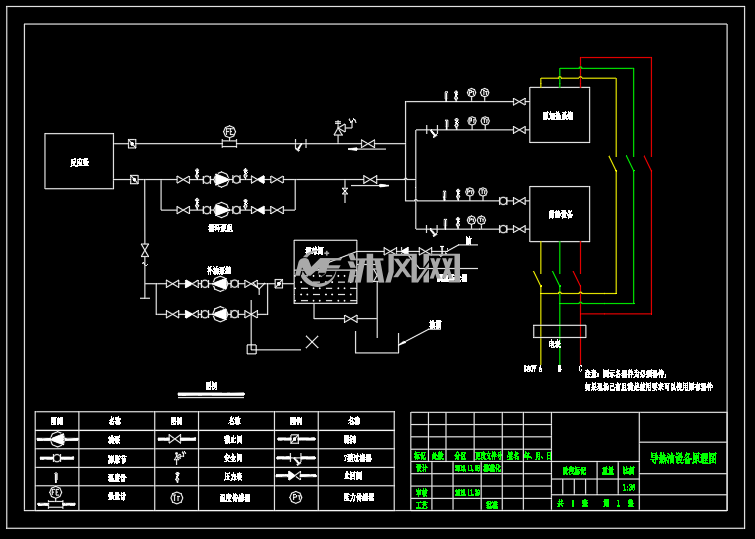
Task: Click the cable box below the switches
Action: point(560,331)
